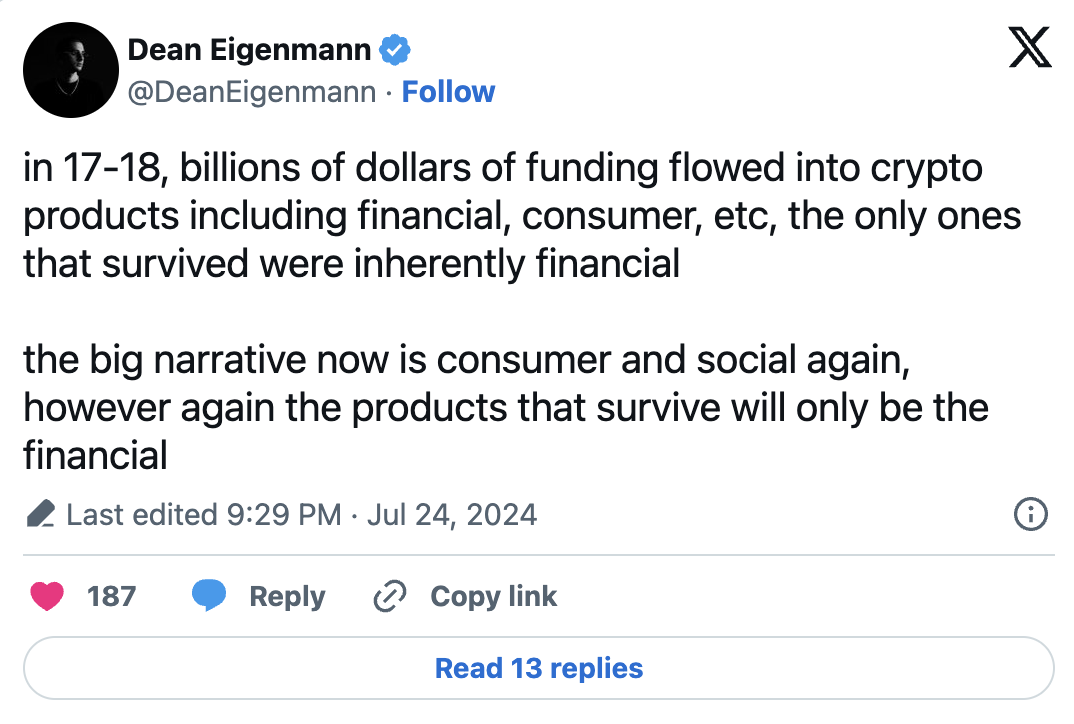Click the pencil edit-history icon

[41, 515]
